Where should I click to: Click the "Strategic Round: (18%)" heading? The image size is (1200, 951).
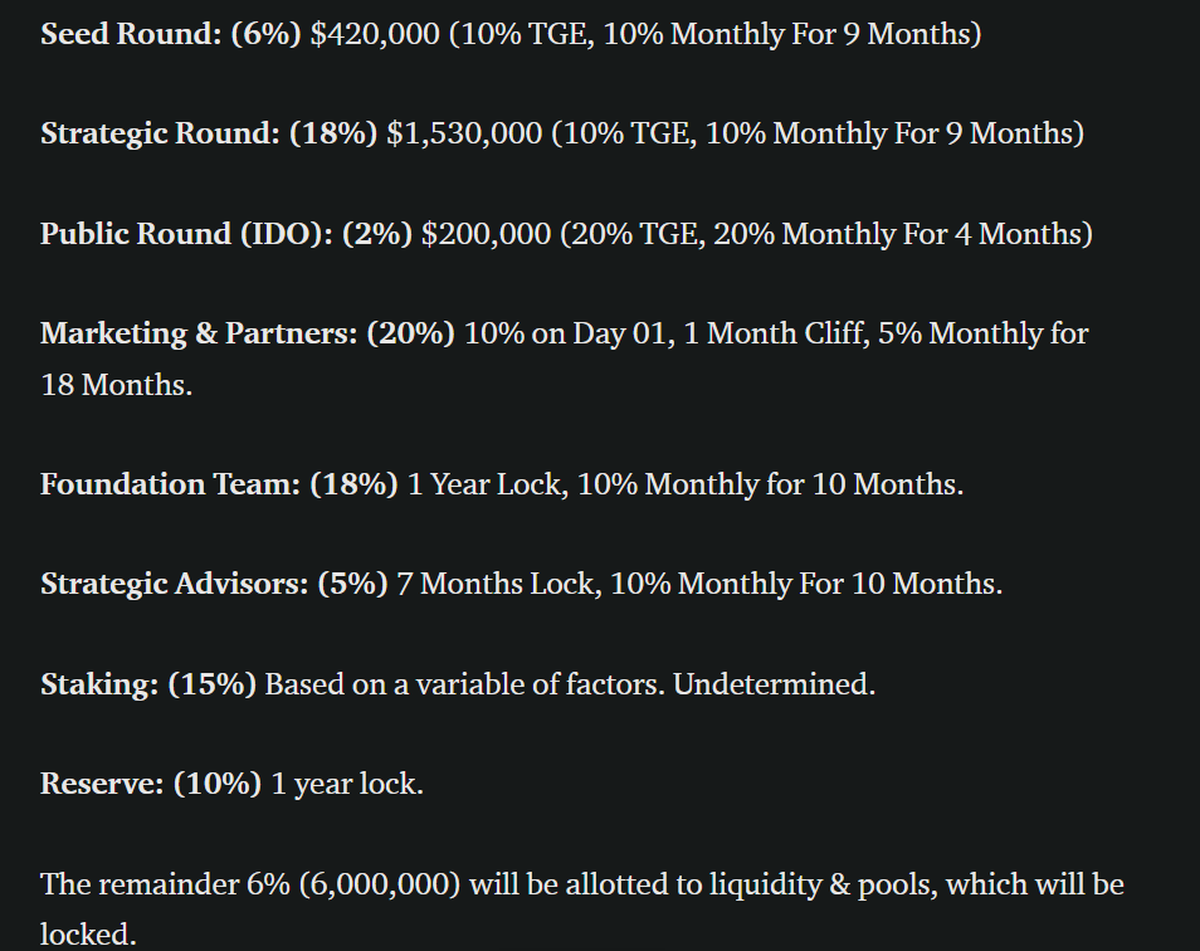tap(209, 134)
